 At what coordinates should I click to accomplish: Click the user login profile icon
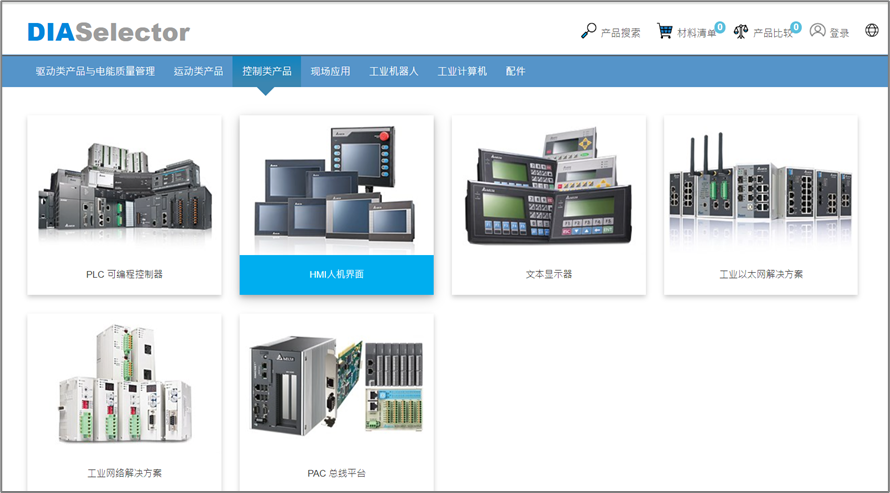point(818,32)
